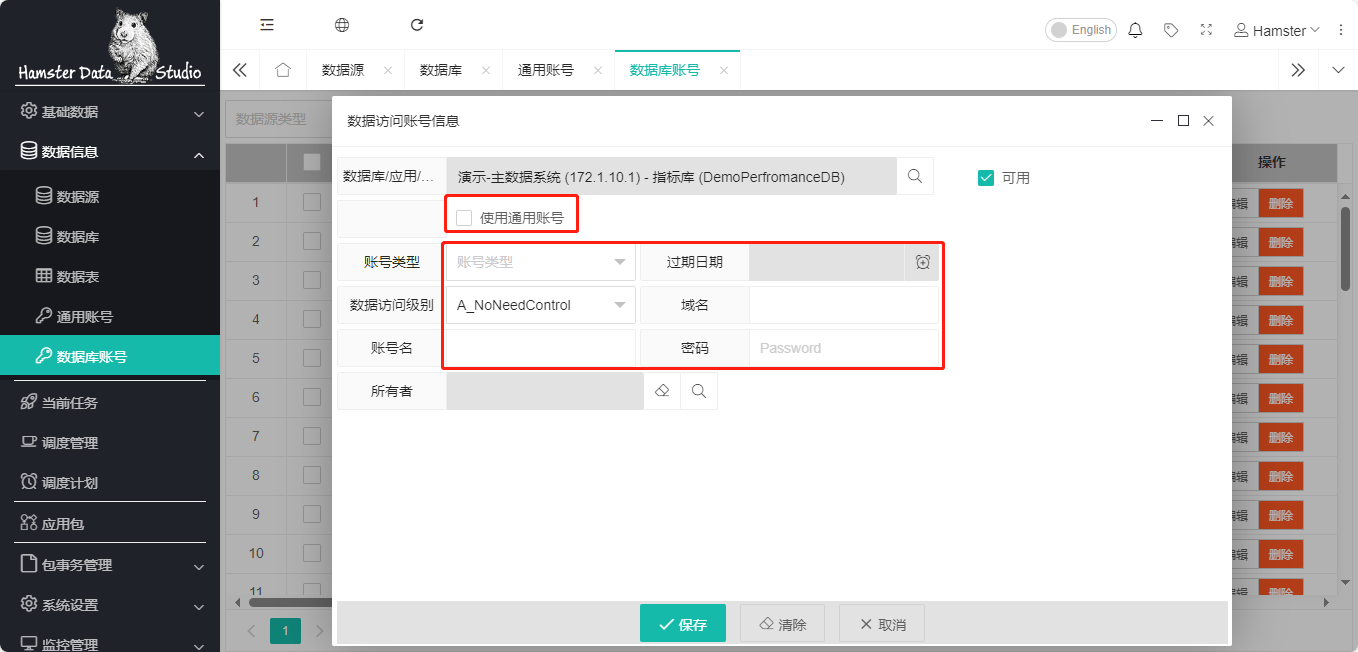This screenshot has height=652, width=1358.
Task: Refresh the page with reload icon
Action: (417, 25)
